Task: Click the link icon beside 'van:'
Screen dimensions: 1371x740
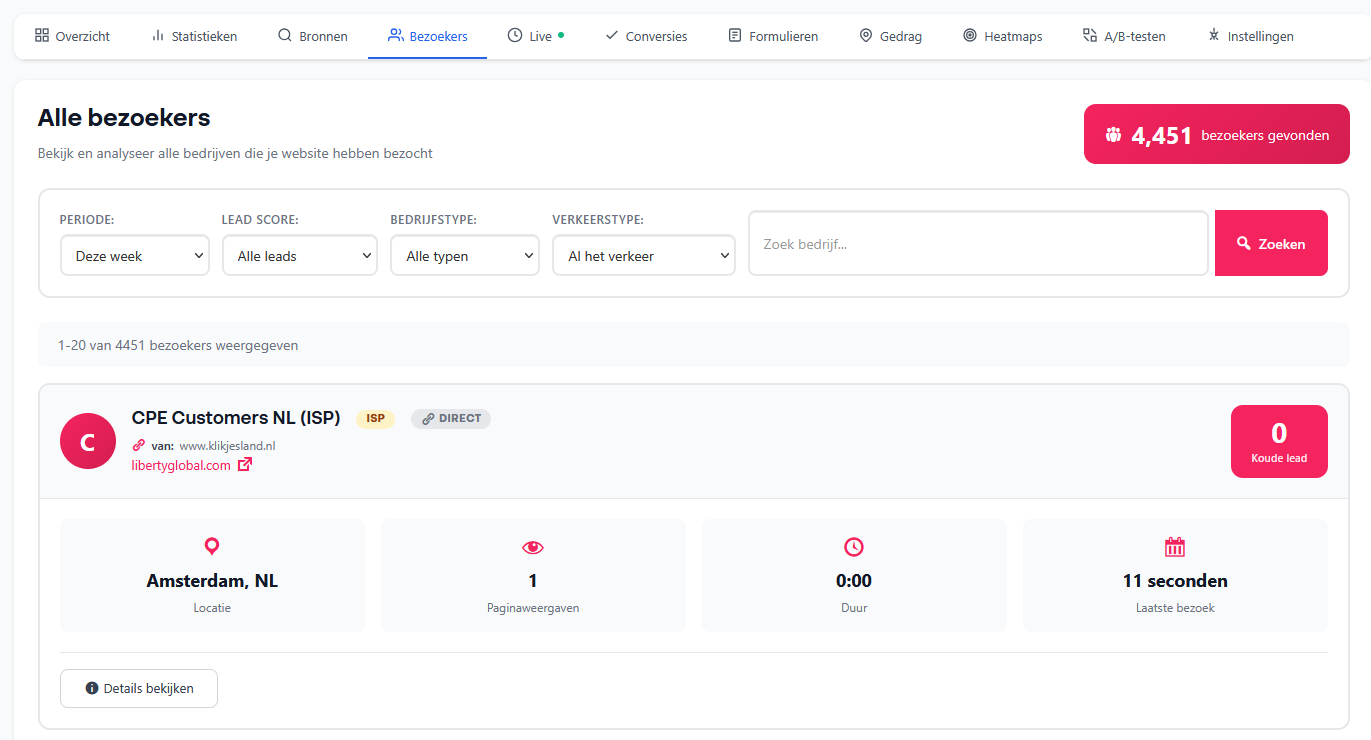Action: click(139, 445)
